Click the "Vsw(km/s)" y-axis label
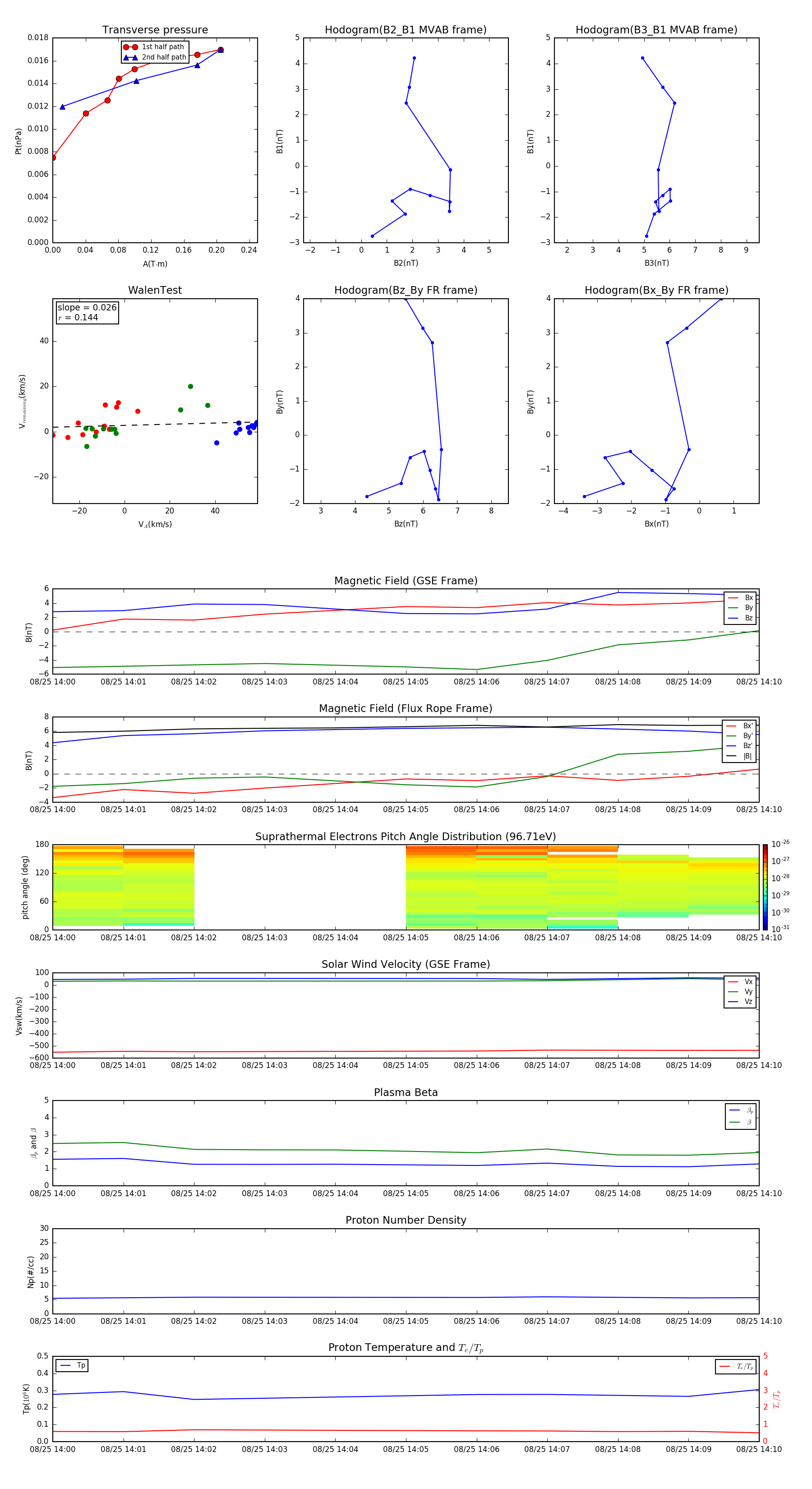The width and height of the screenshot is (812, 1489). pyautogui.click(x=18, y=1016)
